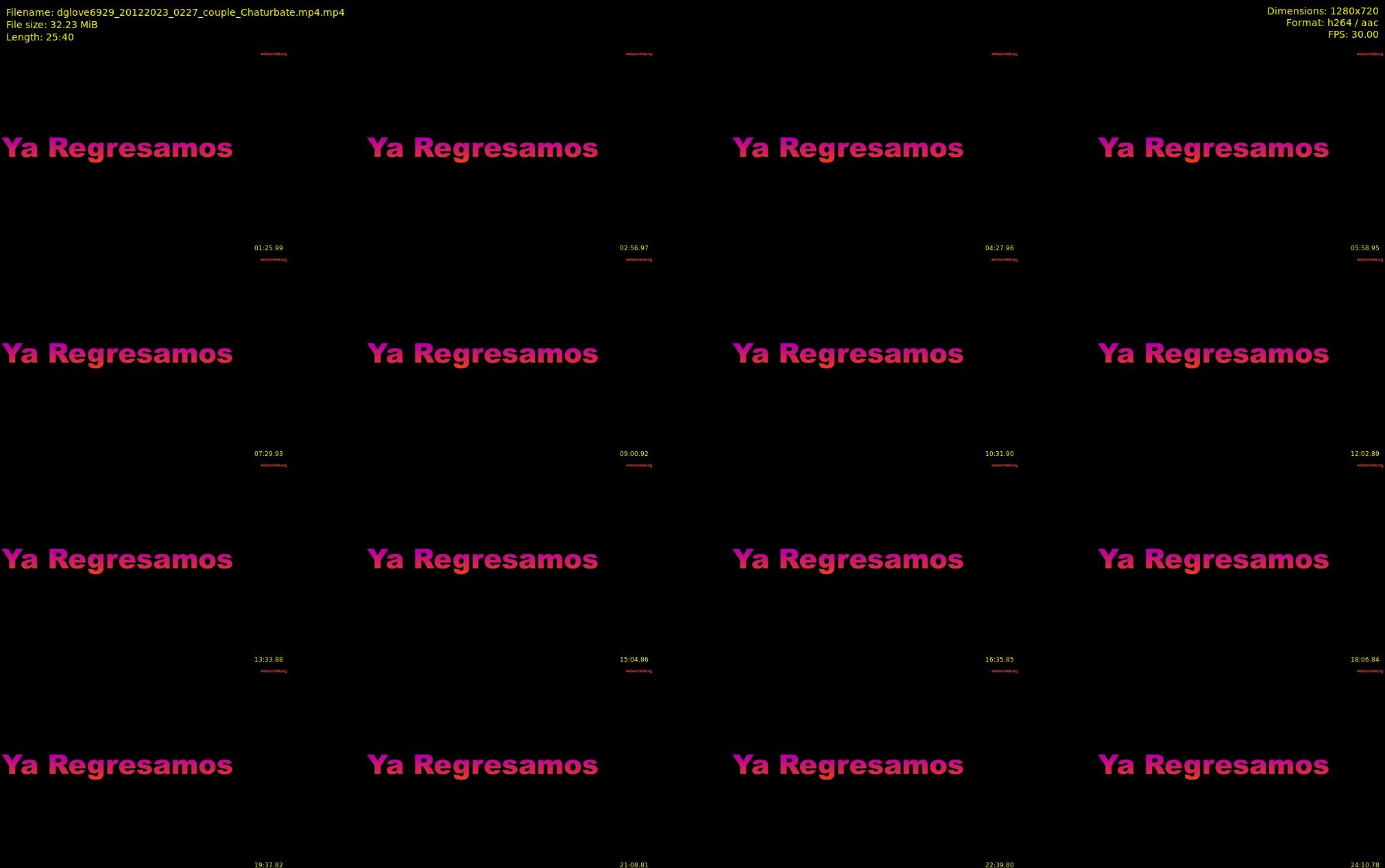Screen dimensions: 1385x868
Task: Click the FPS 30.00 label
Action: (1352, 34)
